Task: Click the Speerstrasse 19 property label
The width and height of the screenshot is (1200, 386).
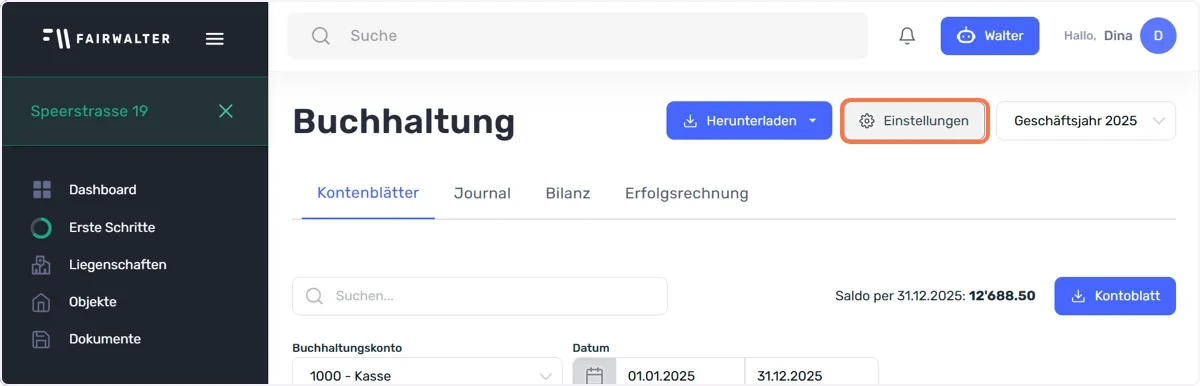Action: pos(89,111)
